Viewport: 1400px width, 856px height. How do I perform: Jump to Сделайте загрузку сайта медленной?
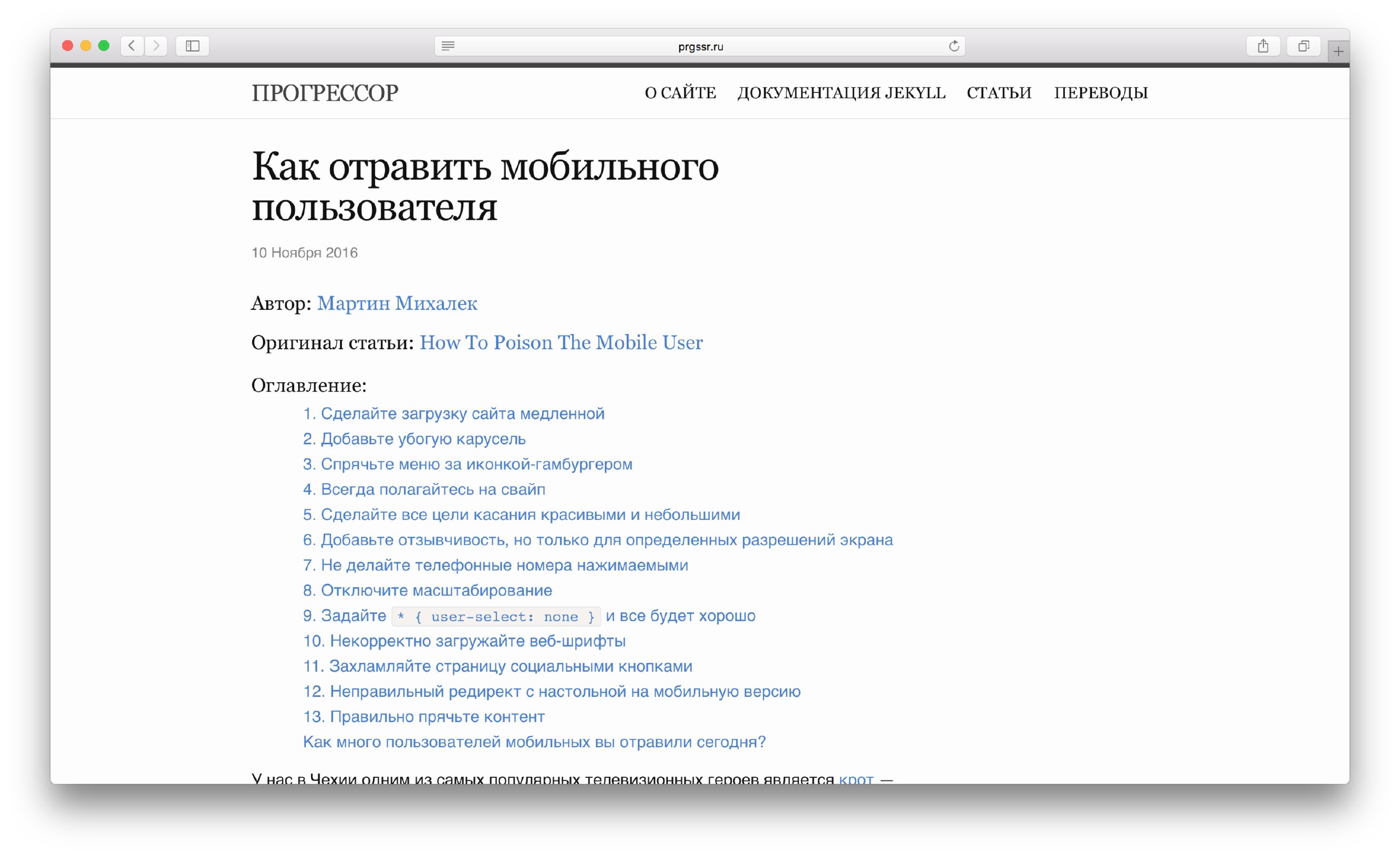[453, 414]
